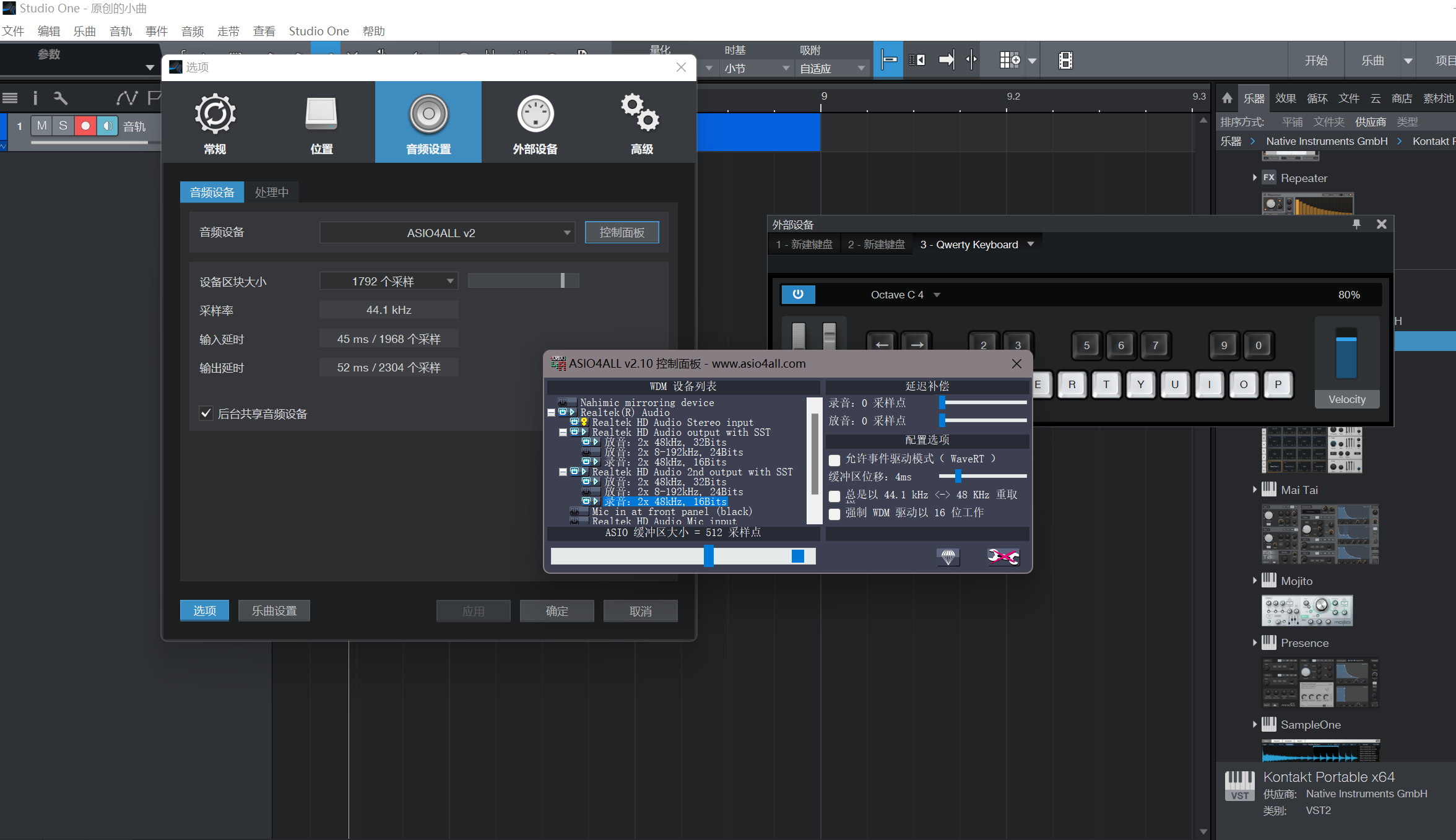Click the 确定 OK button
This screenshot has width=1456, height=840.
[557, 611]
